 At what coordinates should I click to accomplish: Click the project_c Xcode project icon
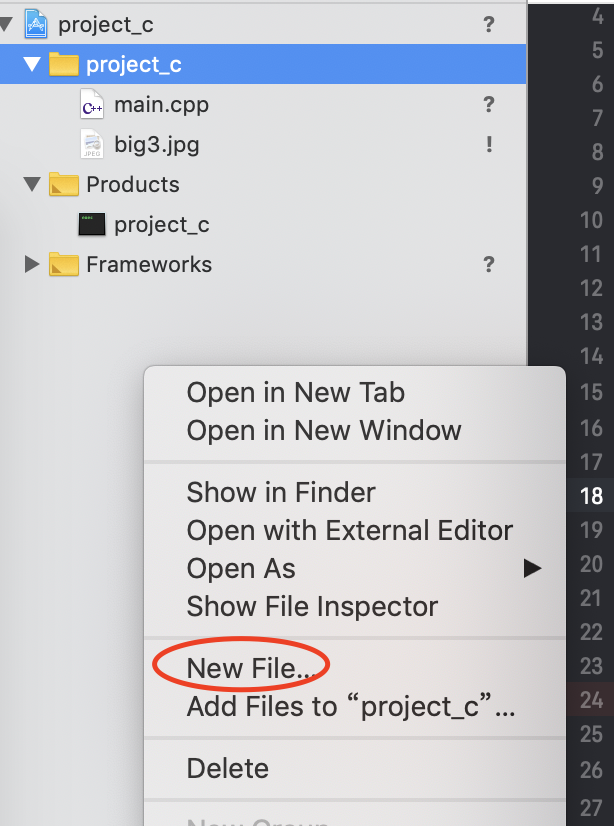36,24
